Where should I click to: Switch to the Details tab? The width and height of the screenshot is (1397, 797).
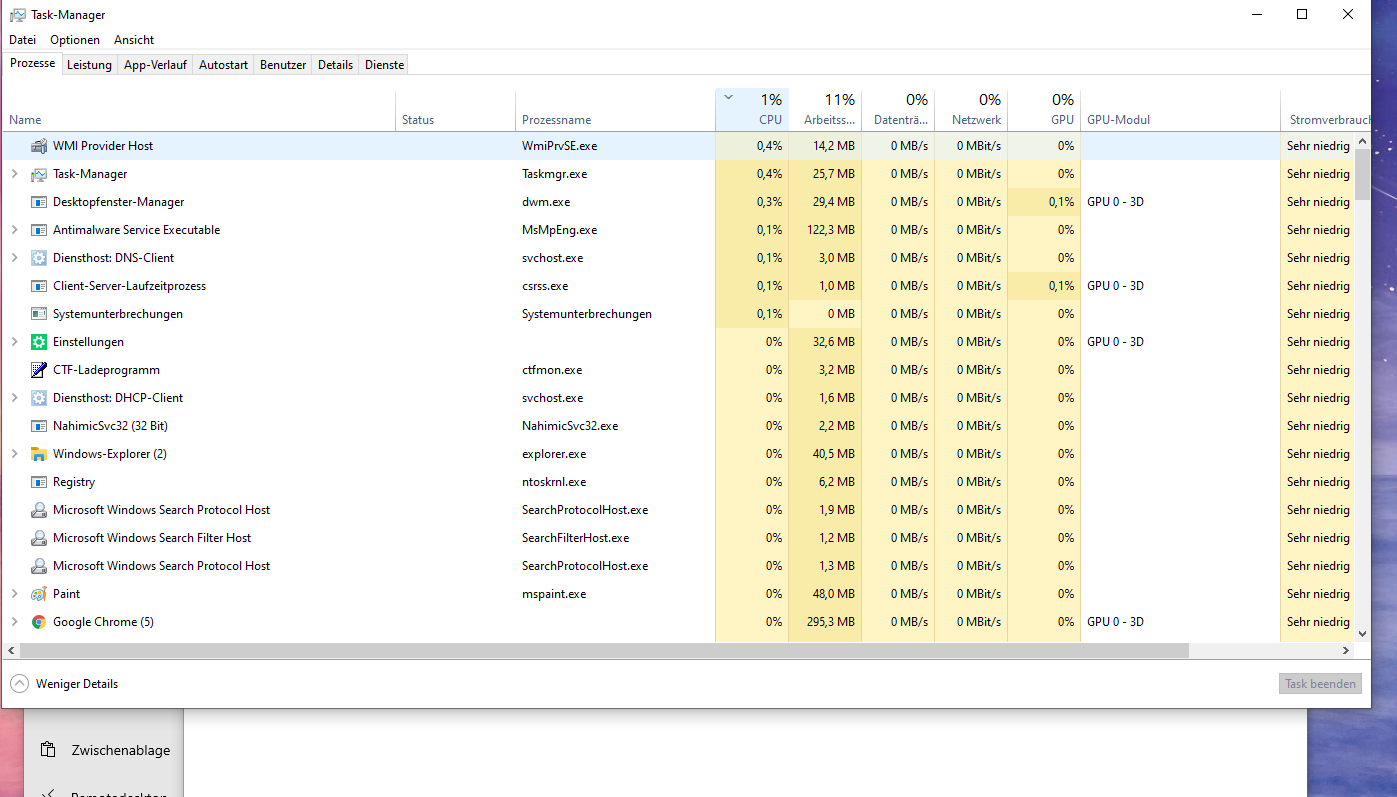click(335, 65)
